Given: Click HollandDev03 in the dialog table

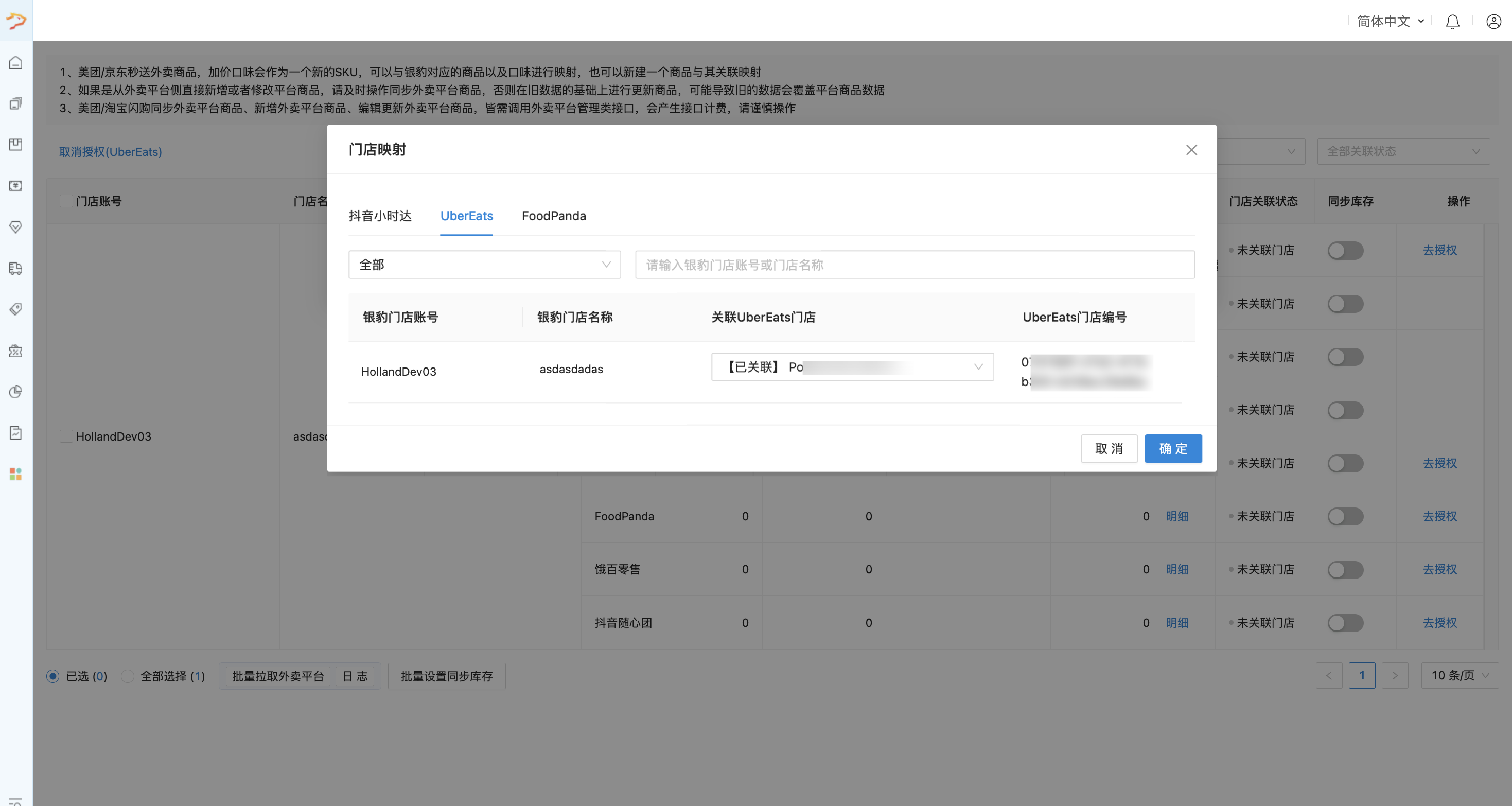Looking at the screenshot, I should (398, 372).
